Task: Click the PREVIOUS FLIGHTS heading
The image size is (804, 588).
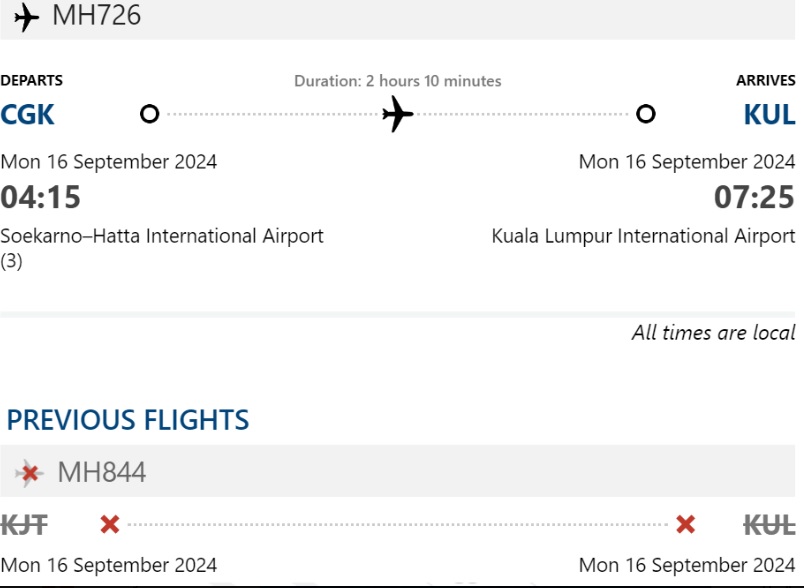Action: click(x=128, y=420)
